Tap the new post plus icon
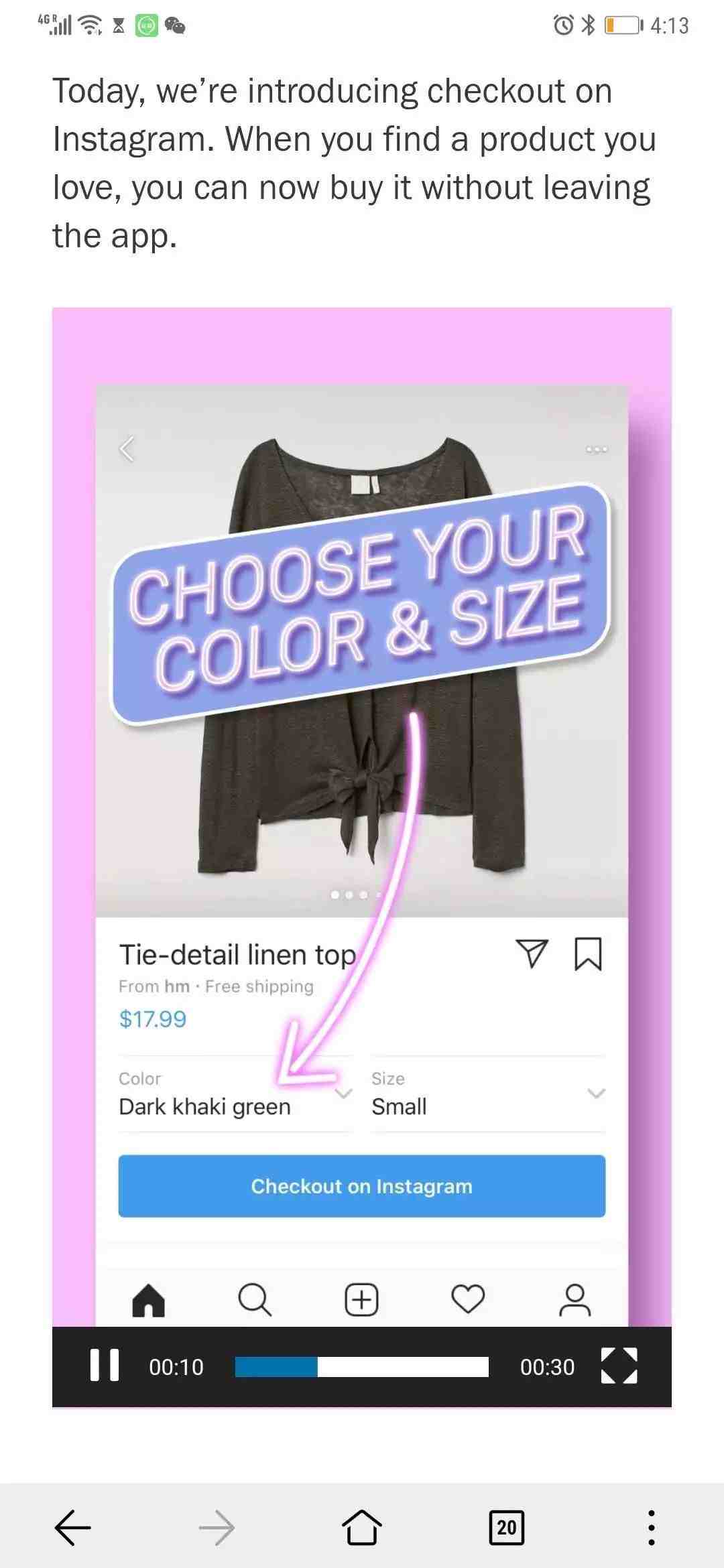Viewport: 724px width, 1568px height. pyautogui.click(x=361, y=1300)
